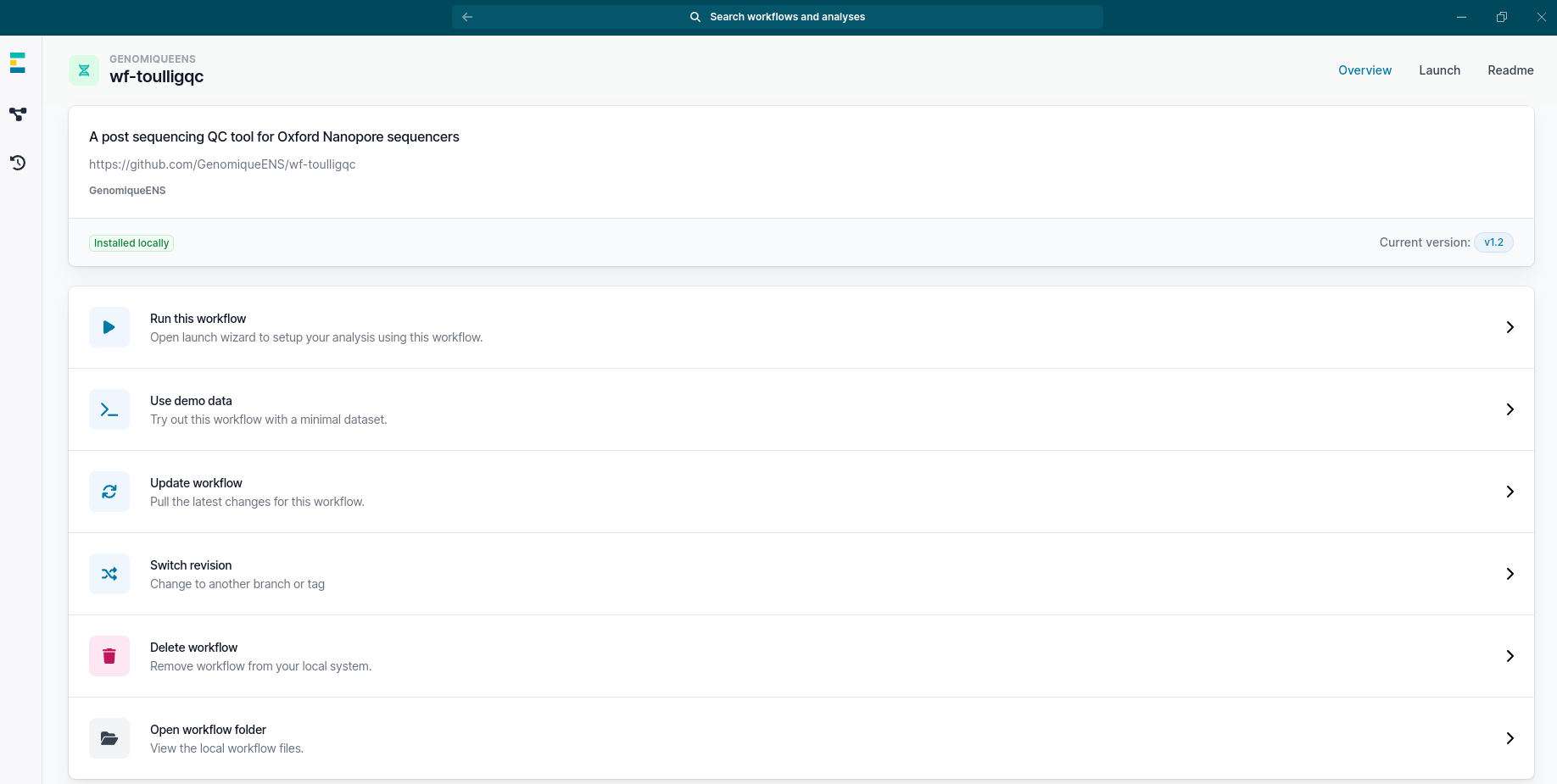Open the workflows sidebar icon
This screenshot has height=784, width=1557.
[18, 114]
